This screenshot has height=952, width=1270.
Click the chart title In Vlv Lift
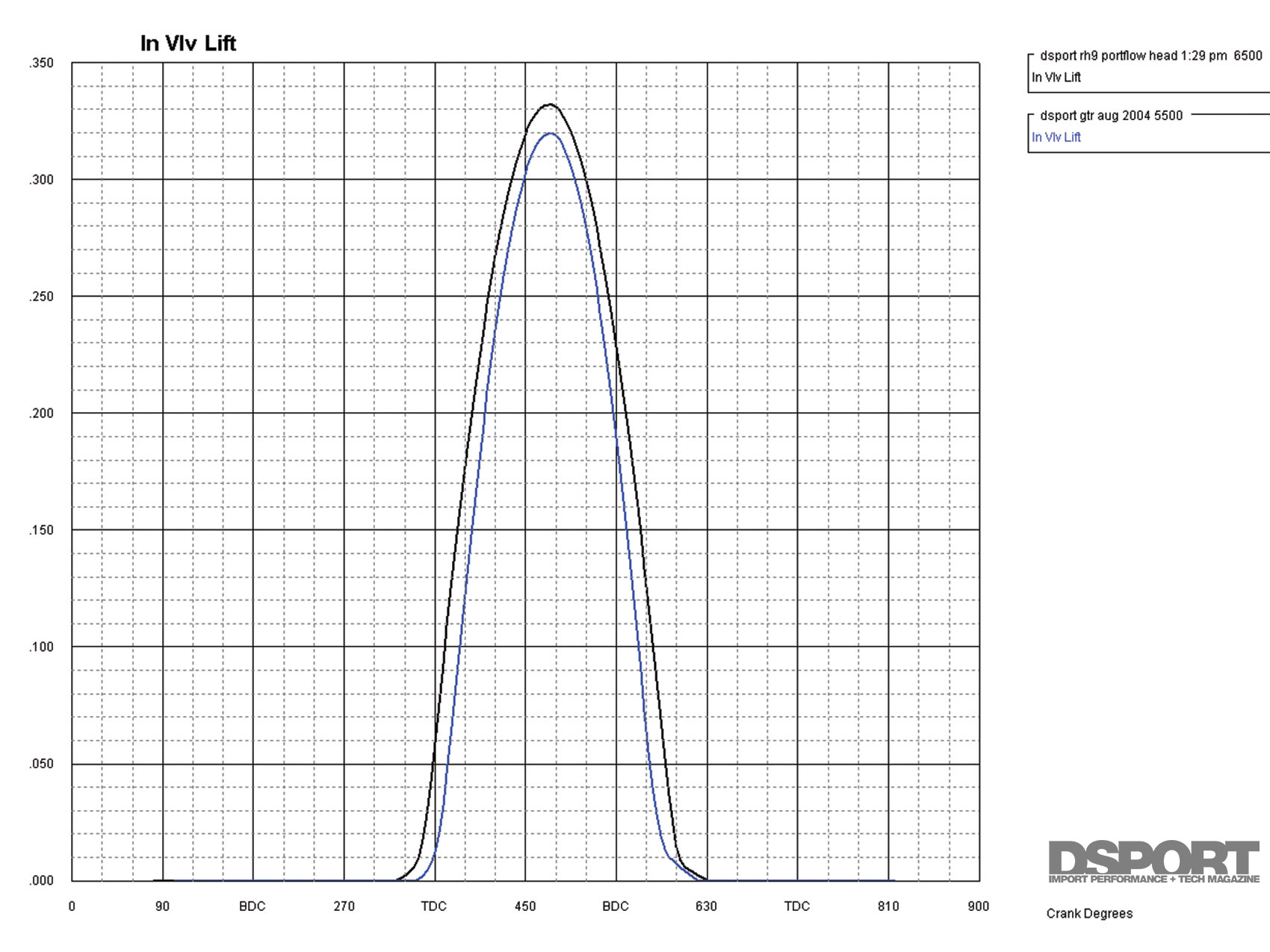[188, 43]
